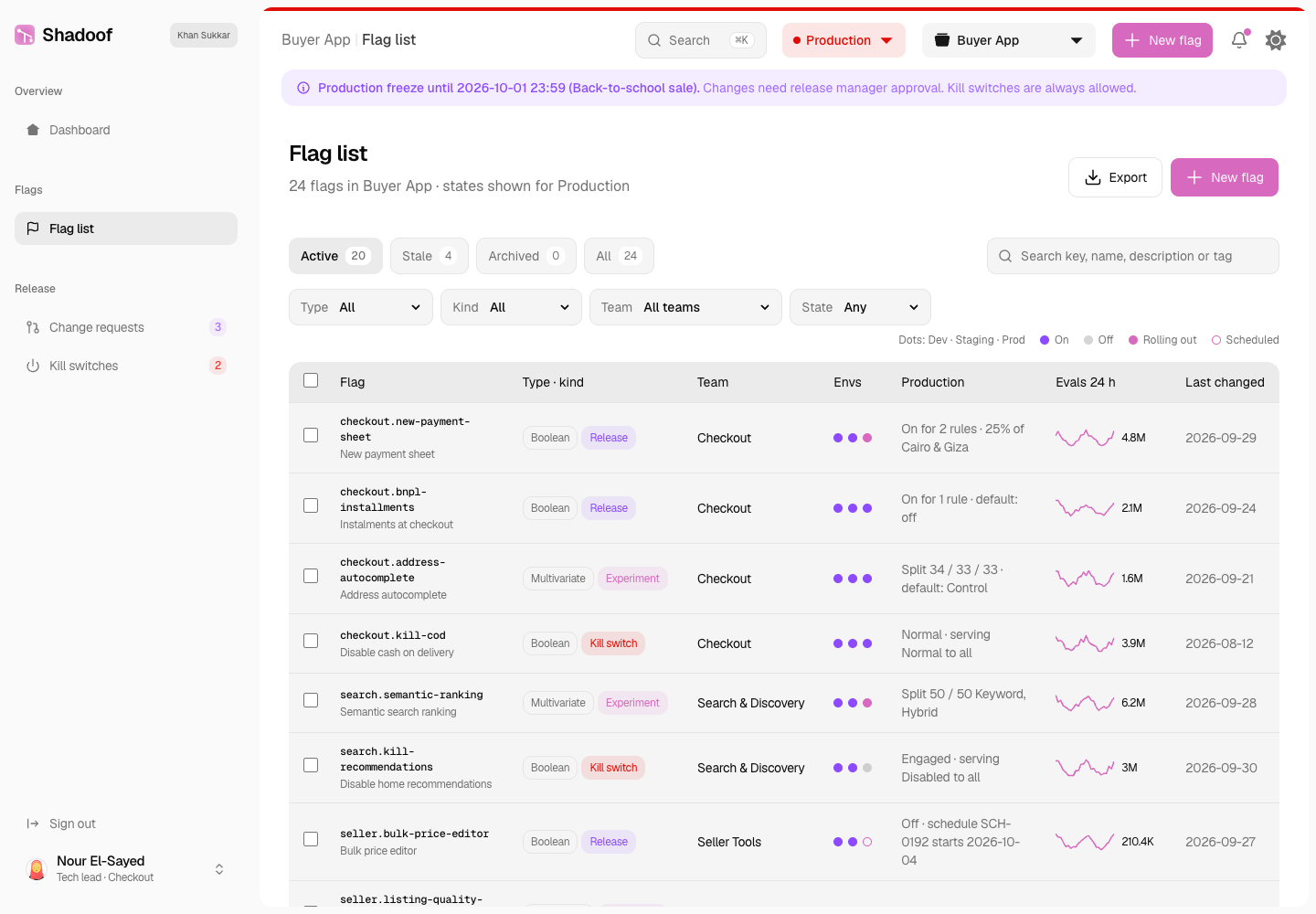Click the Kill switches power icon

(x=33, y=366)
